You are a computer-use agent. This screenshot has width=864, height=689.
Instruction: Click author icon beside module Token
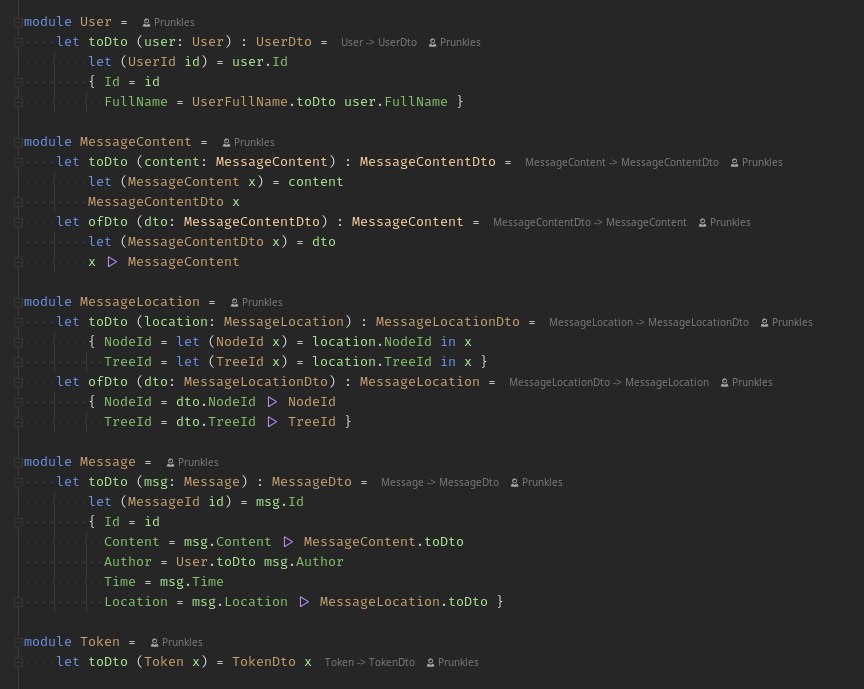[x=154, y=643]
